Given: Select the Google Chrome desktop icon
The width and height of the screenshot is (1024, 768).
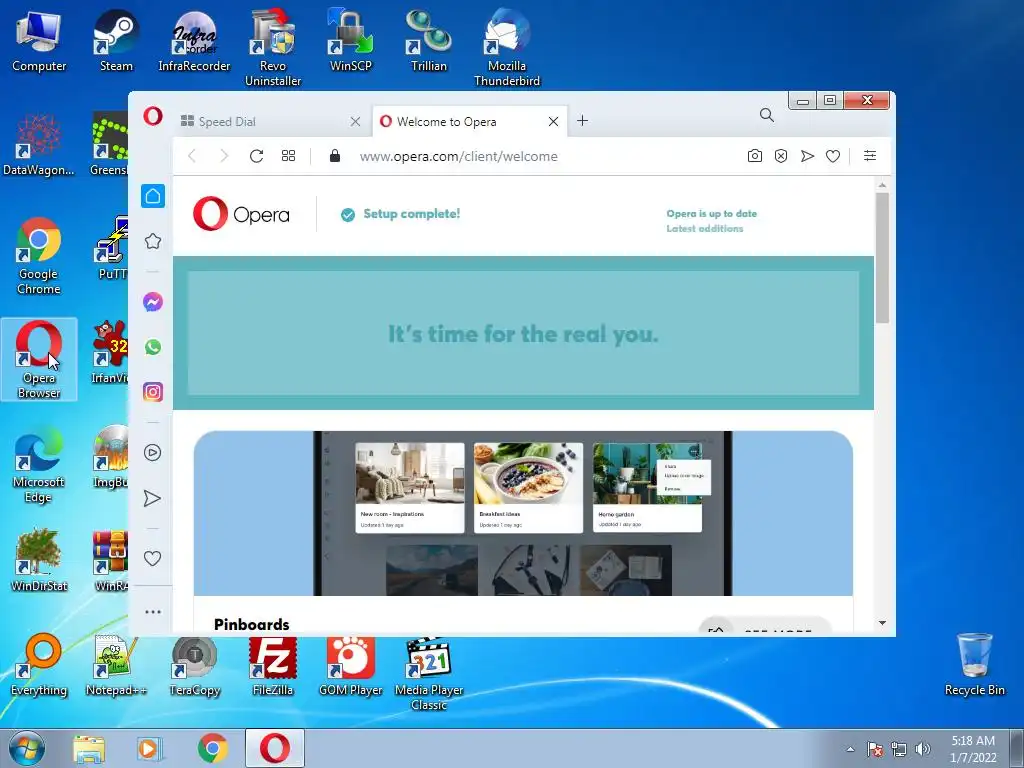Looking at the screenshot, I should 39,256.
